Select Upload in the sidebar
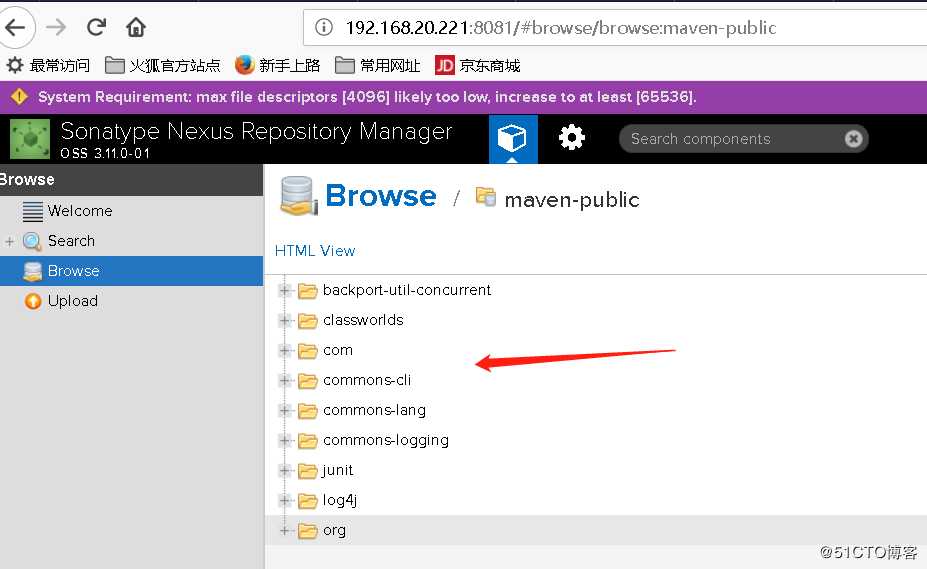 click(x=131, y=301)
